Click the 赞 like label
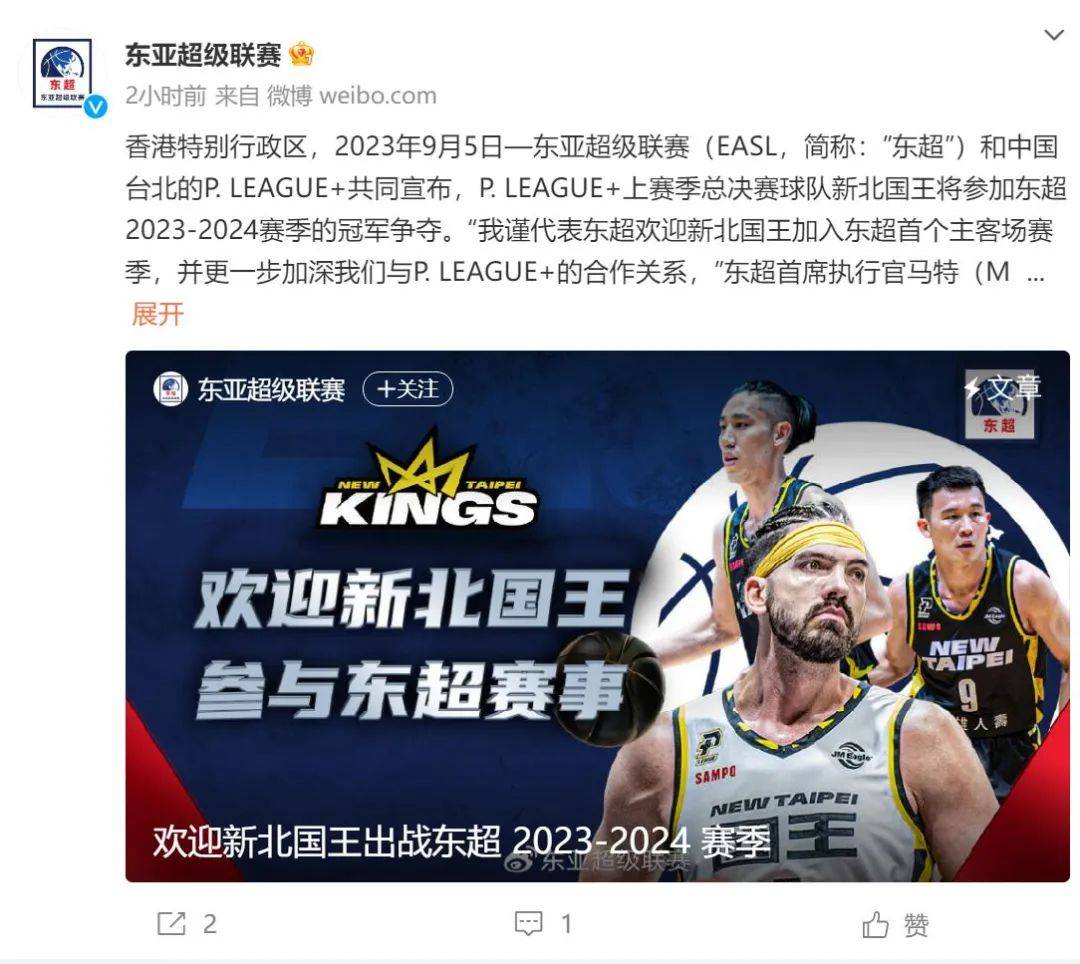This screenshot has height=964, width=1080. (x=916, y=924)
